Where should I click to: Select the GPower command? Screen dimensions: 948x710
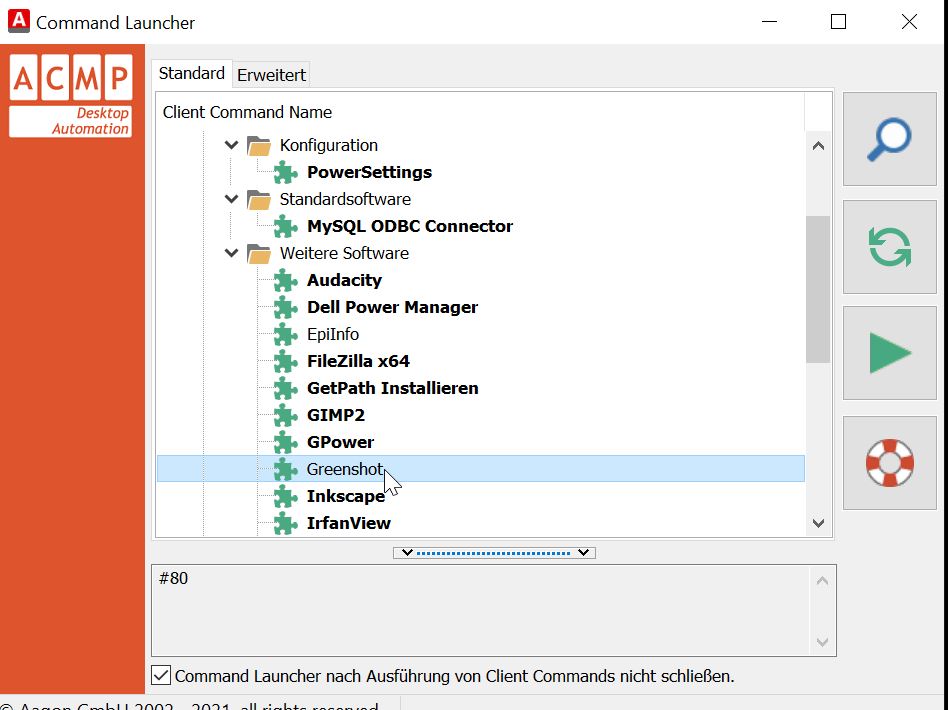(x=340, y=443)
